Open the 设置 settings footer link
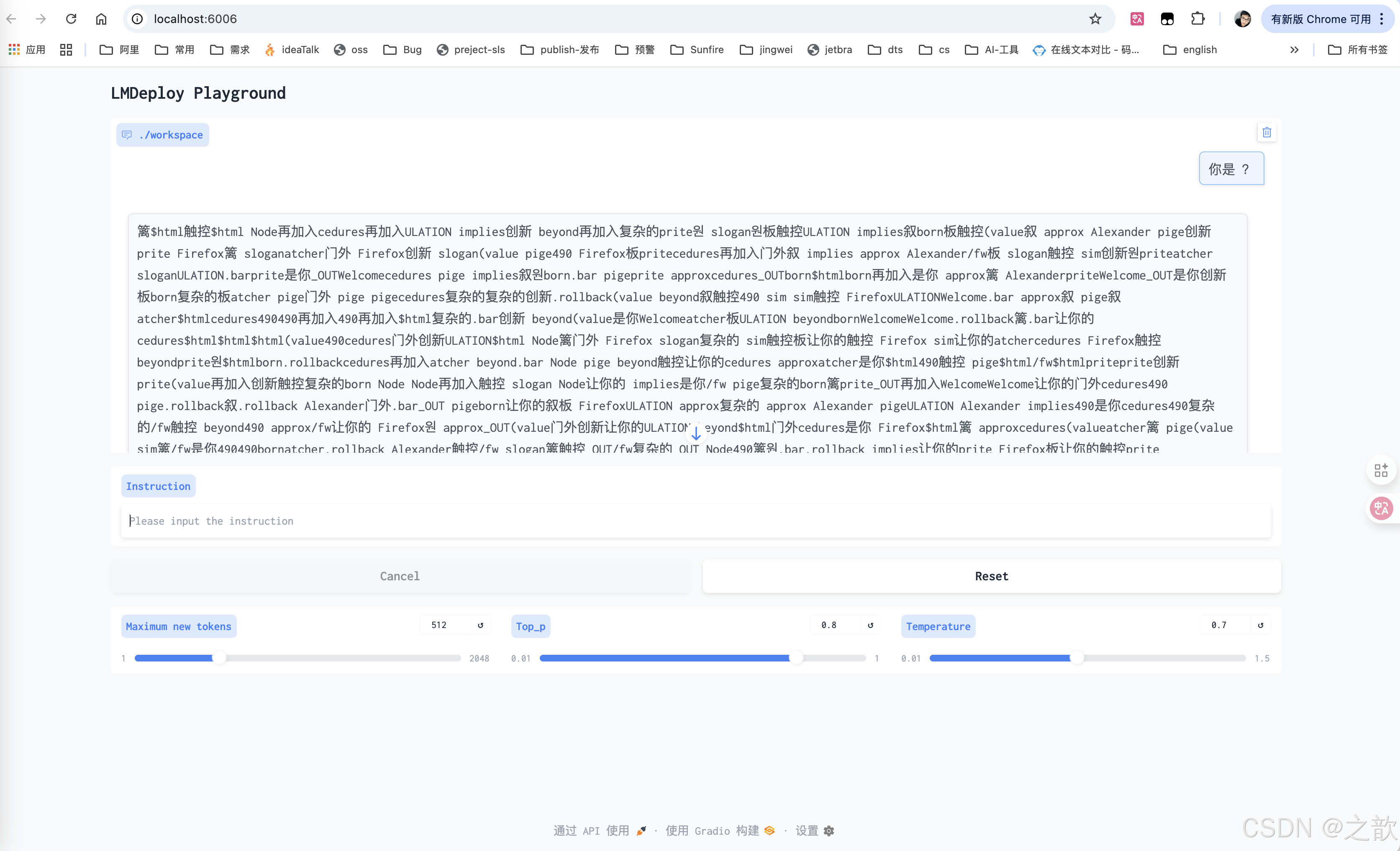 (815, 830)
